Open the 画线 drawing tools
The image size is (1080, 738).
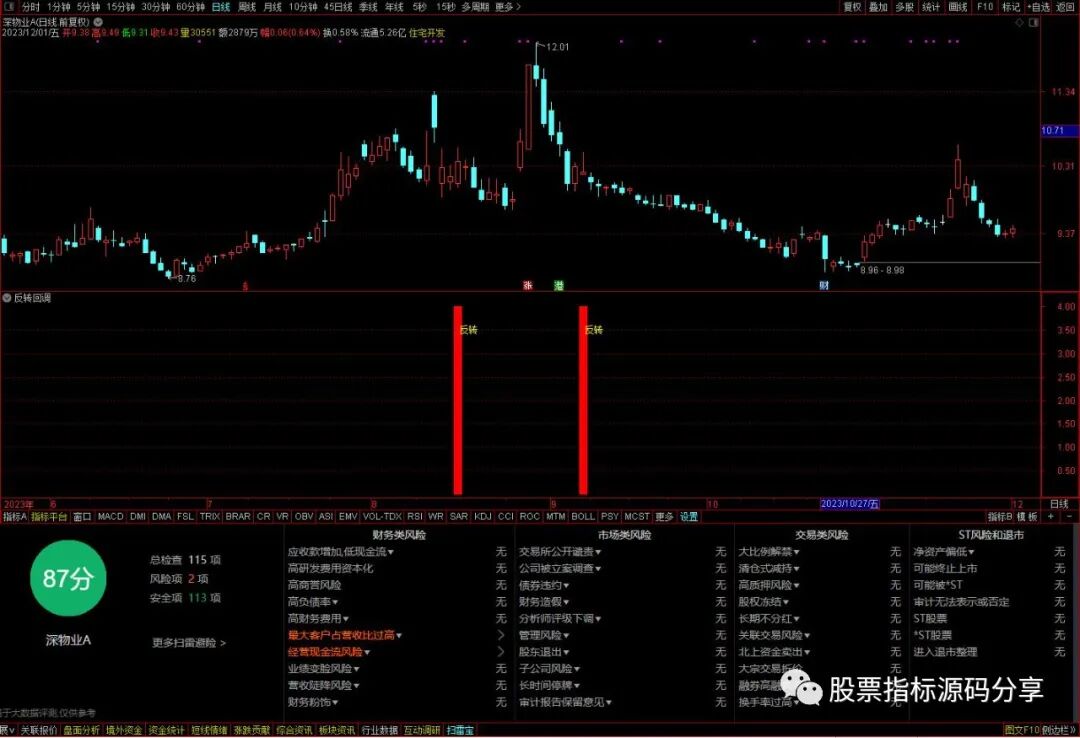pos(958,7)
